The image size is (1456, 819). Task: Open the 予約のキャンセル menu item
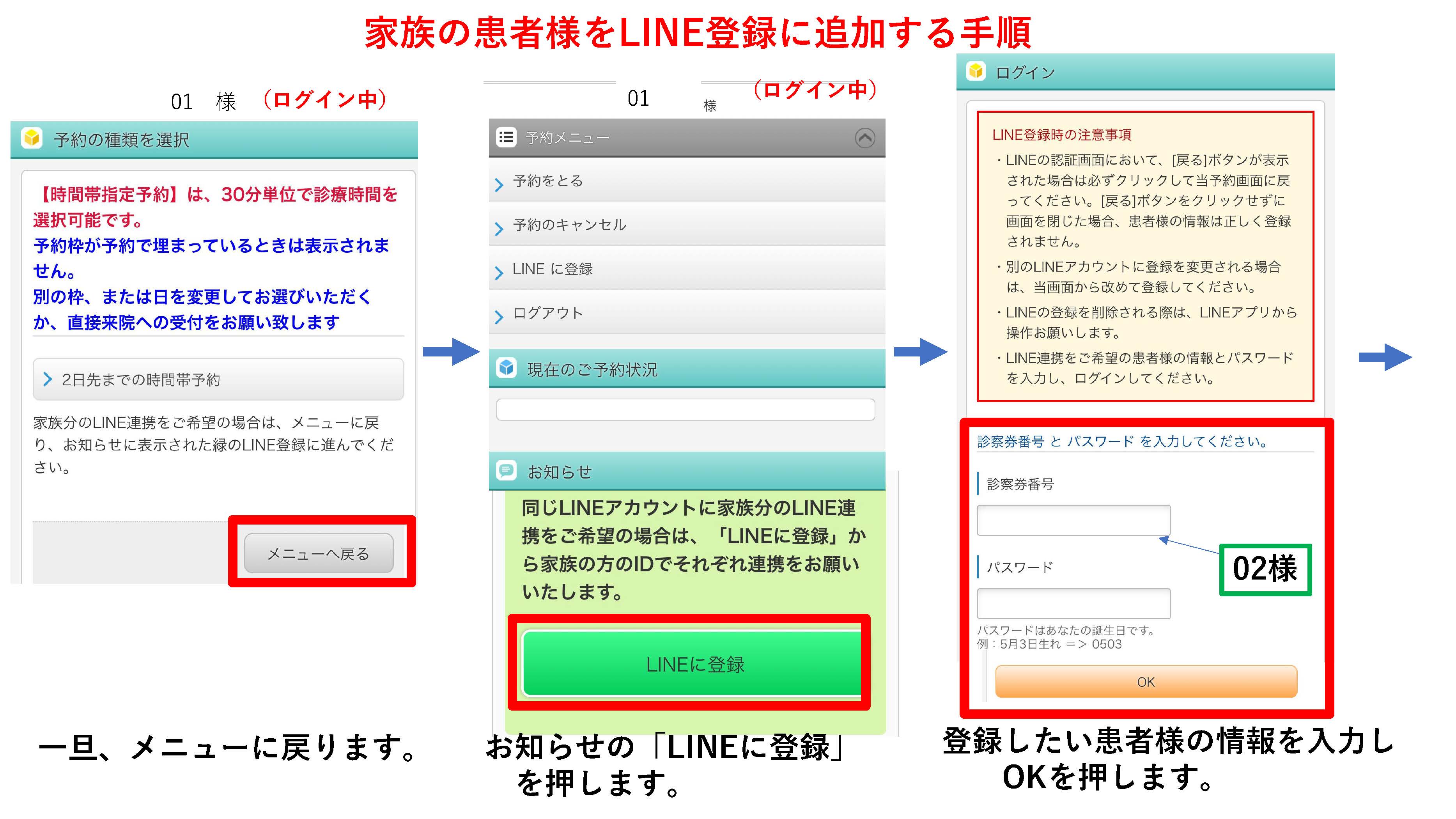[x=687, y=225]
